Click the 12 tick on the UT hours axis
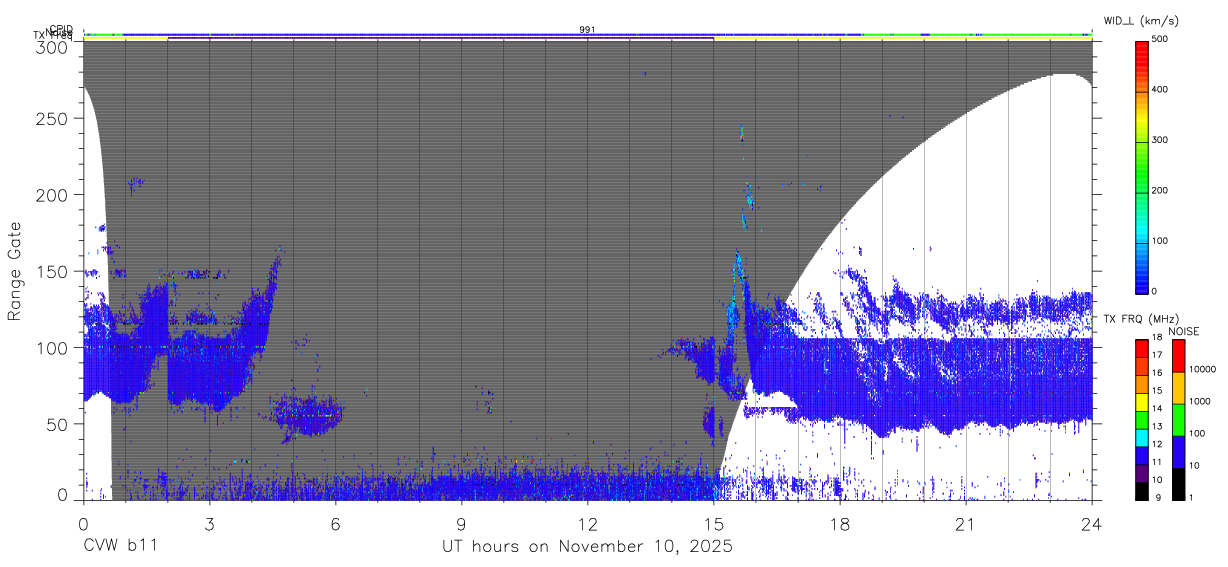 (x=587, y=523)
